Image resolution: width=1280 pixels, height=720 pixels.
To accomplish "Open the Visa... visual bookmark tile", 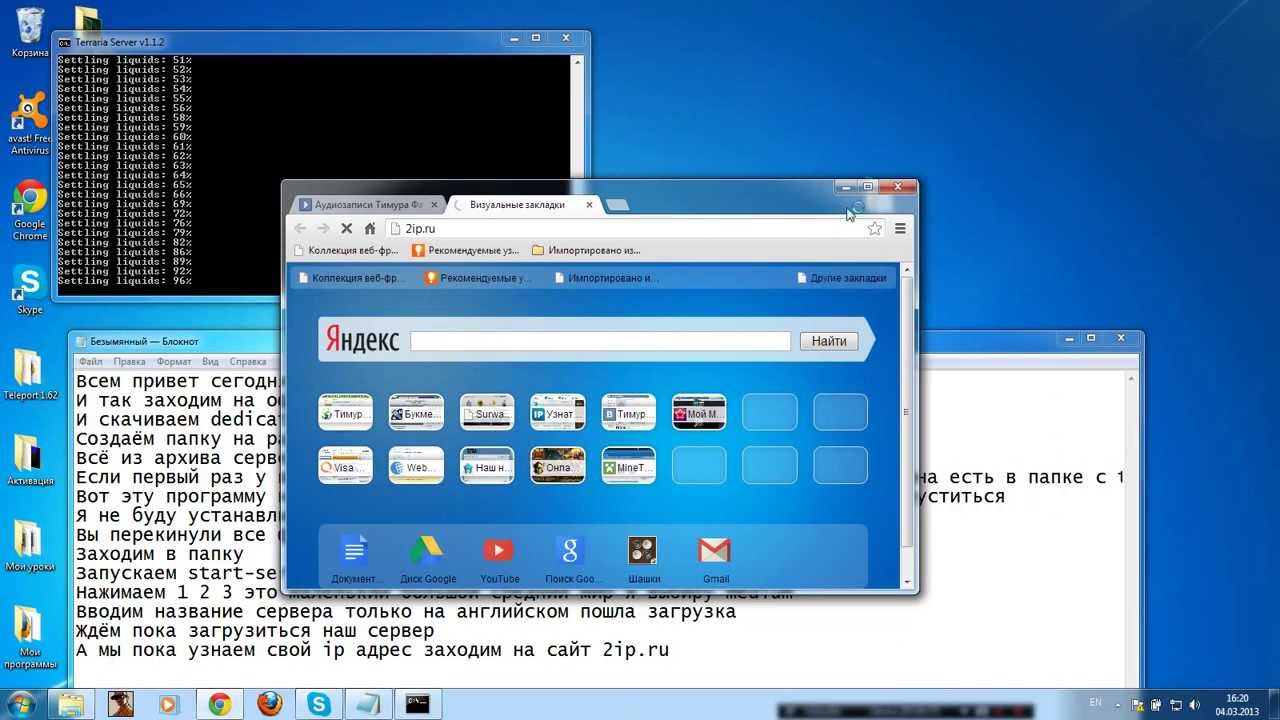I will 345,465.
